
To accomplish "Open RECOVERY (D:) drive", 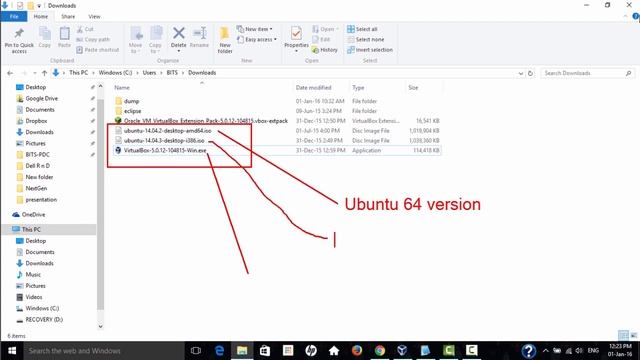I will point(44,320).
